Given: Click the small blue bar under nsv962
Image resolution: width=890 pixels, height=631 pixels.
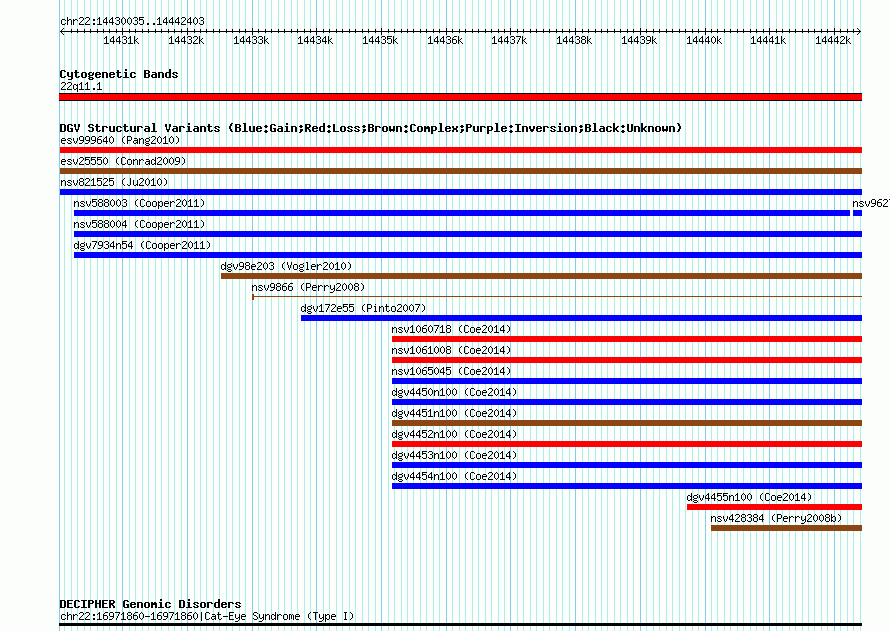Looking at the screenshot, I should point(858,213).
